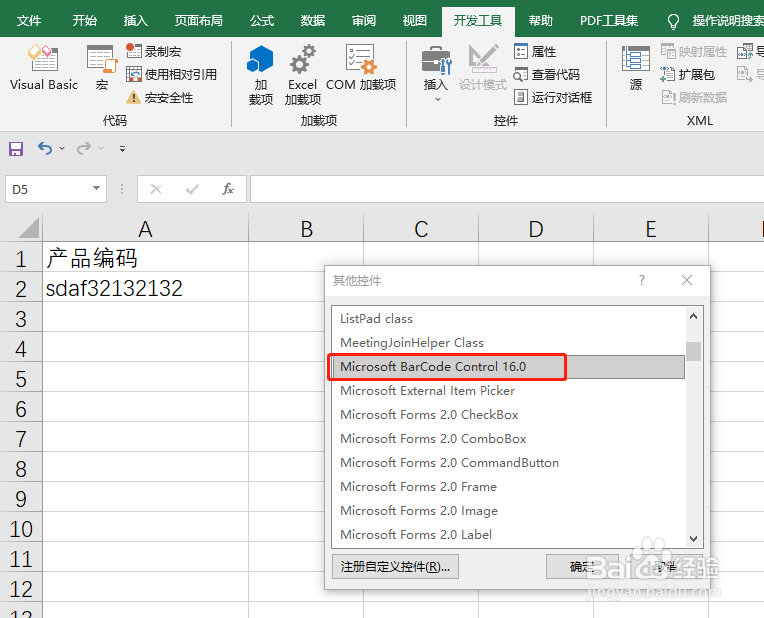
Task: Close the 其他控件 dialog
Action: [687, 280]
